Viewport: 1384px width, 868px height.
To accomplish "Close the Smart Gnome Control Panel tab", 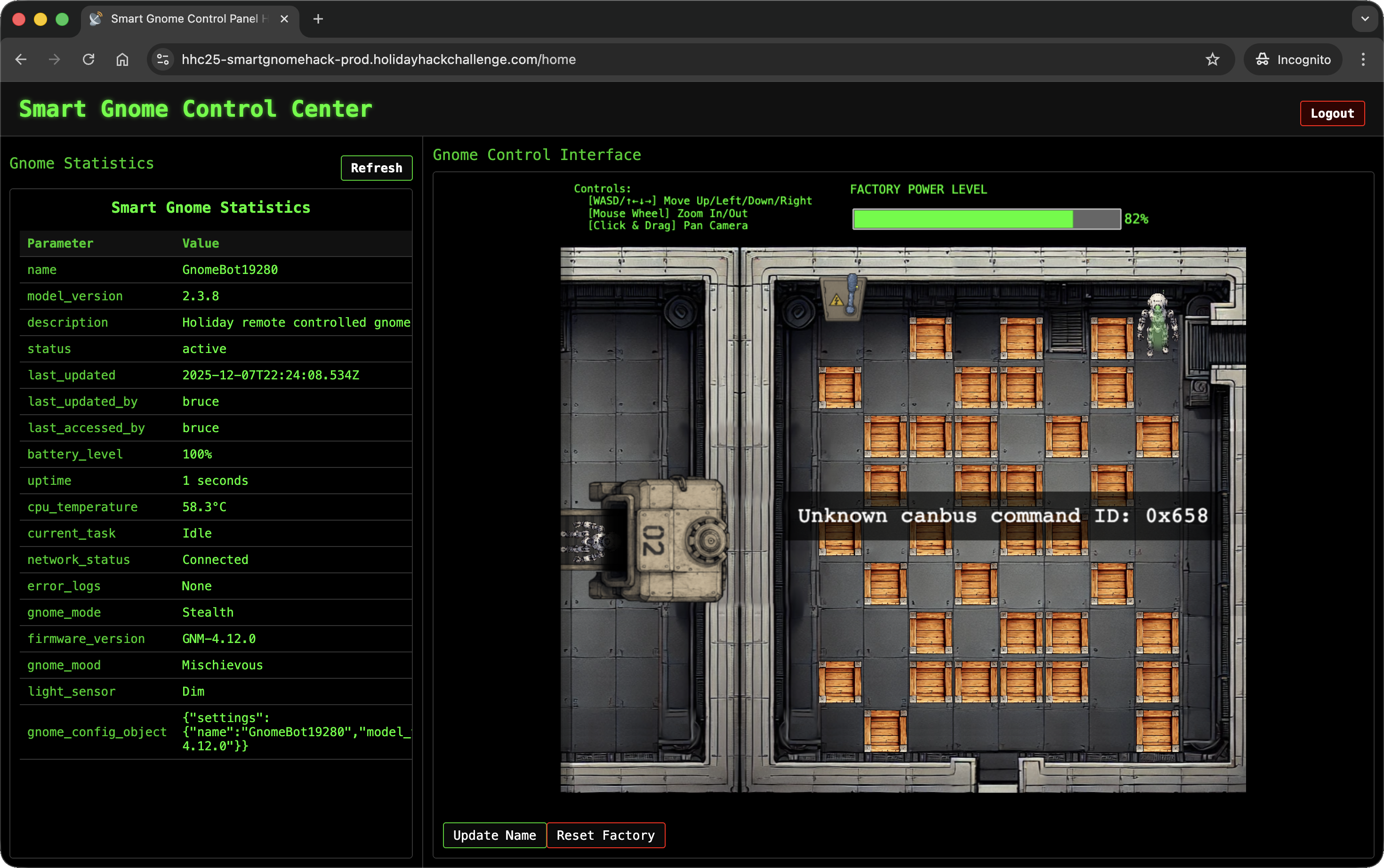I will (284, 19).
